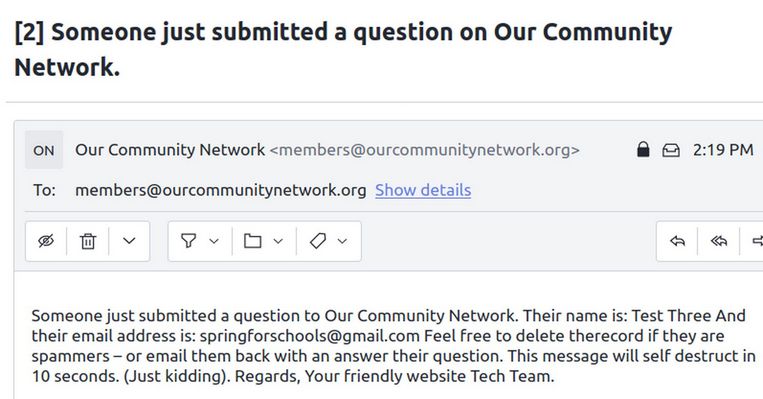Reply to this message
This screenshot has height=399, width=763.
[677, 241]
